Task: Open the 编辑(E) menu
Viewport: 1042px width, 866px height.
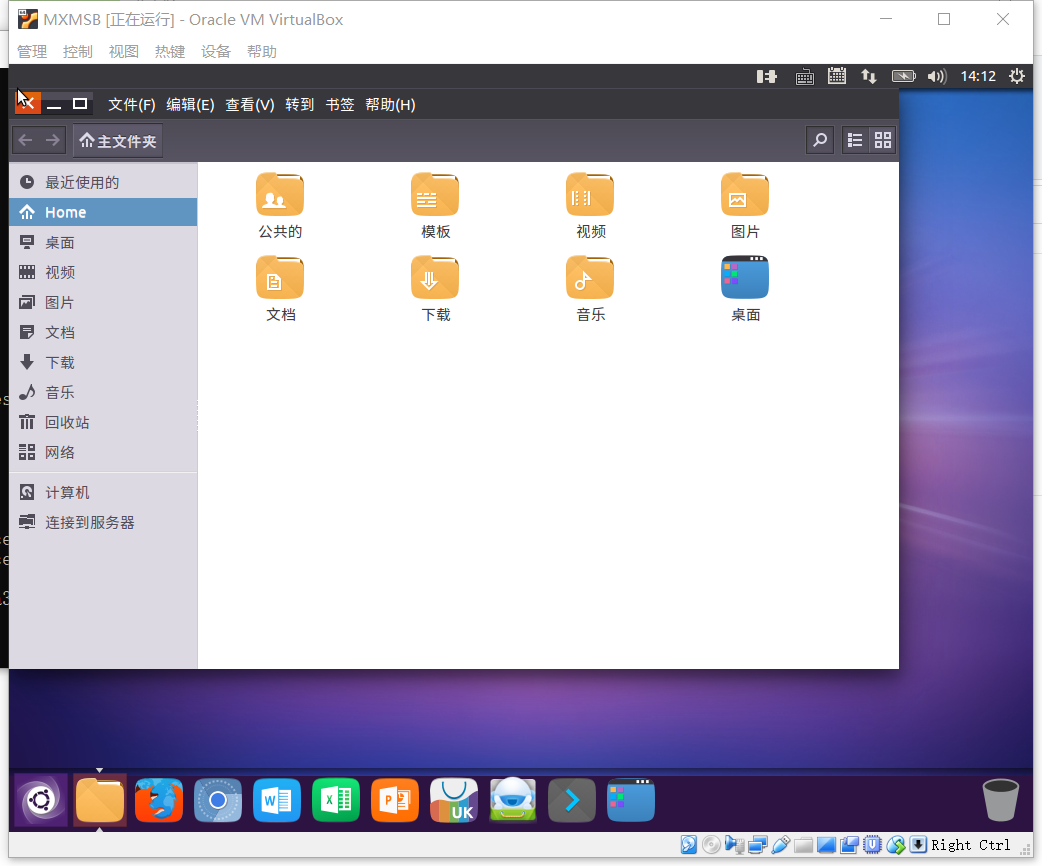Action: pos(190,105)
